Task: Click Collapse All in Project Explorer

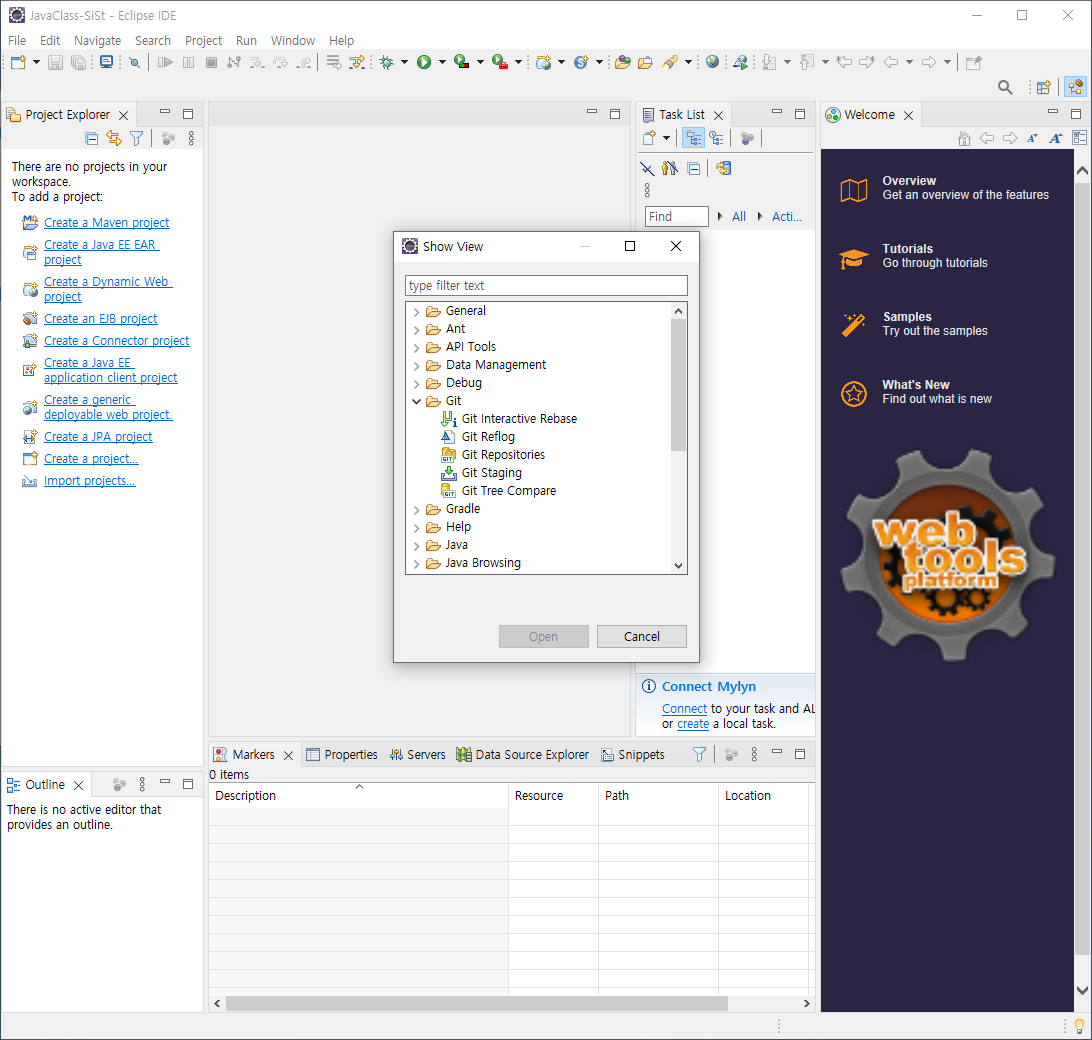Action: (92, 139)
